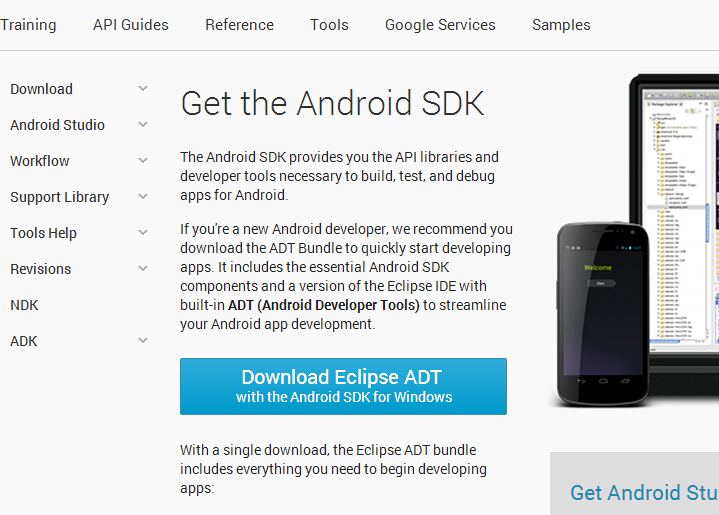The image size is (719, 515).
Task: Open the API Guides tab
Action: pos(131,25)
